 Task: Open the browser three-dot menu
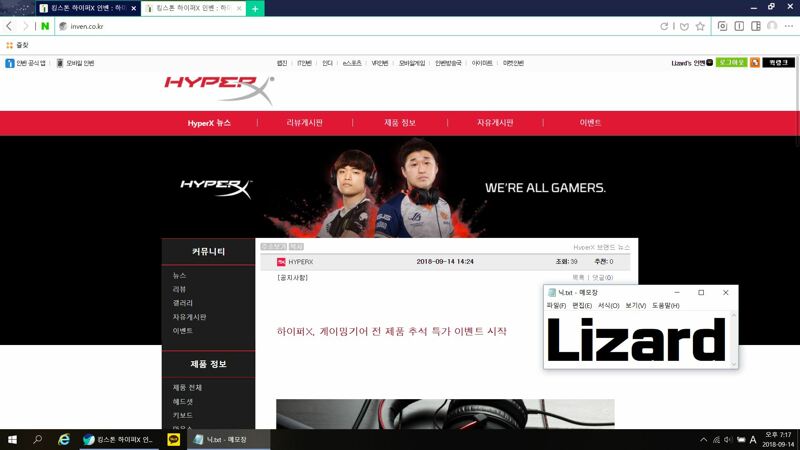(789, 26)
